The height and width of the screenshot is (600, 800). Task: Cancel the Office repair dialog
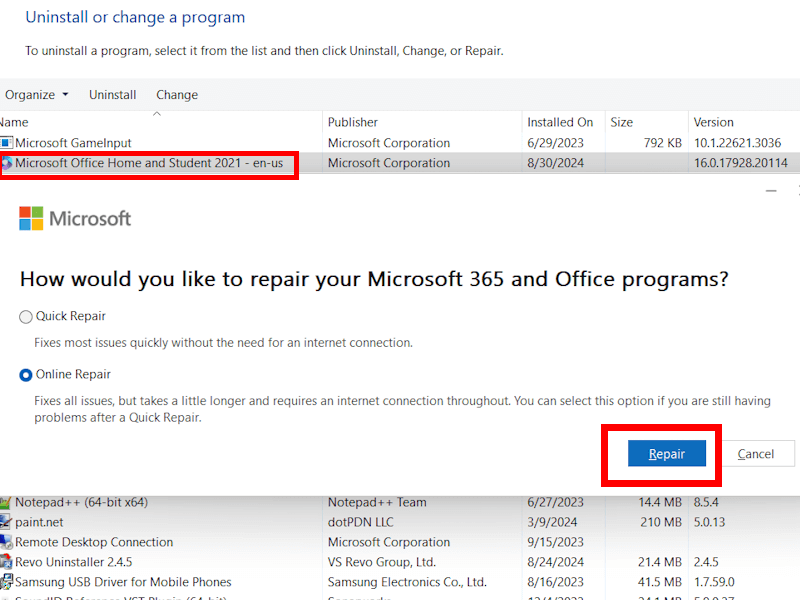tap(756, 454)
